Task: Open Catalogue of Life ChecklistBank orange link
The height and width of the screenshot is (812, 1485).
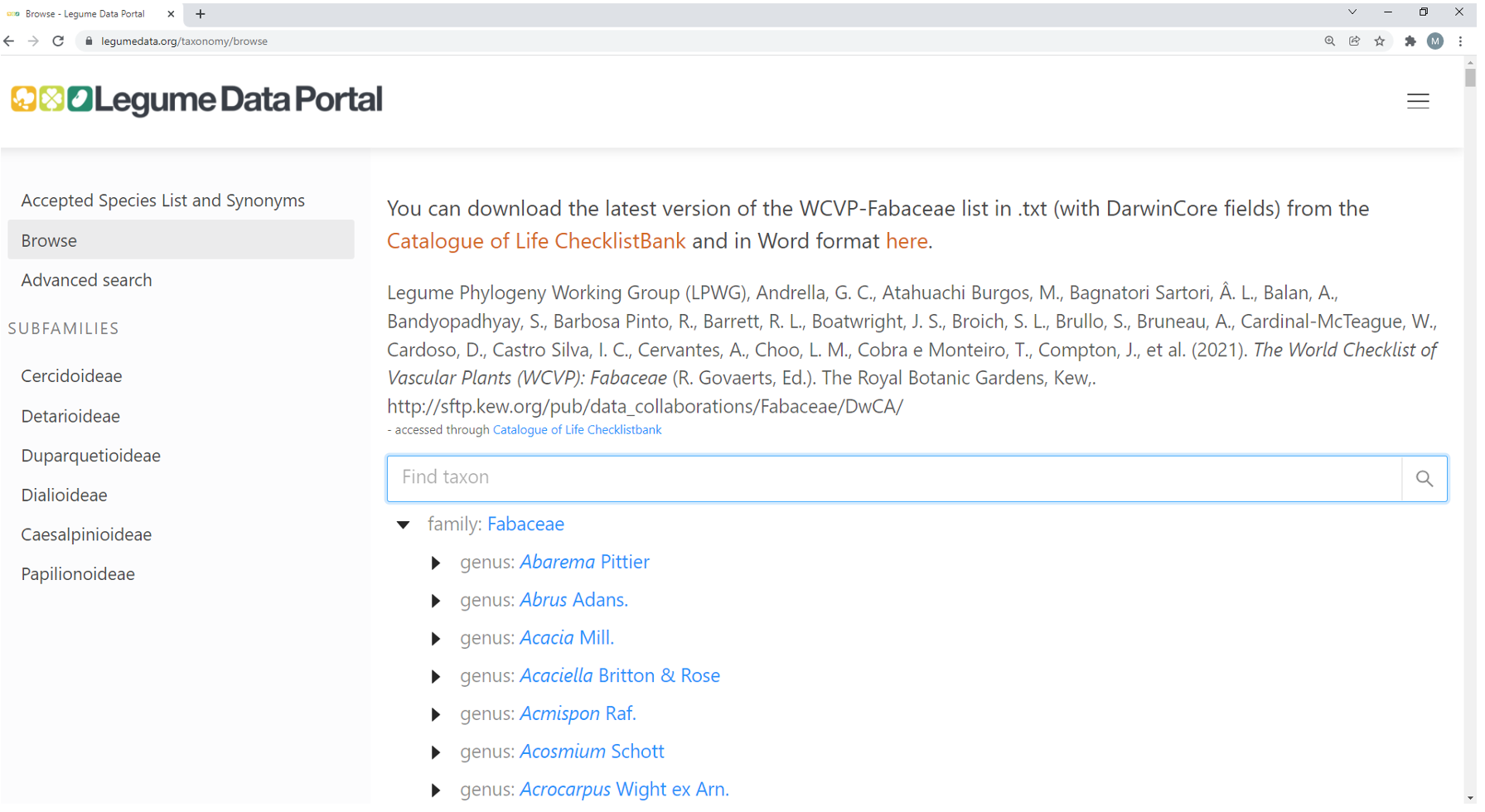Action: pyautogui.click(x=535, y=241)
